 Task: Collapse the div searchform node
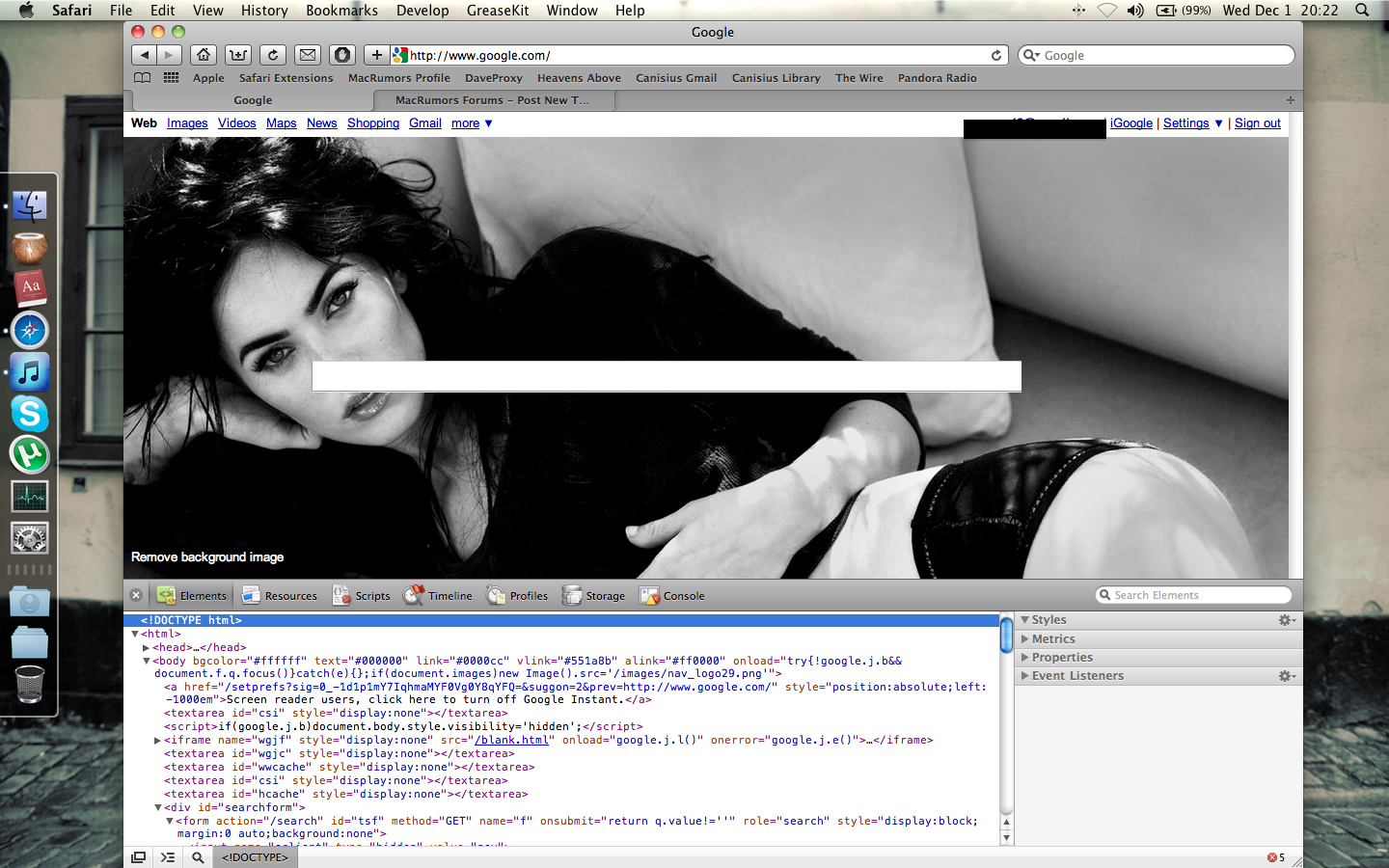(x=158, y=807)
